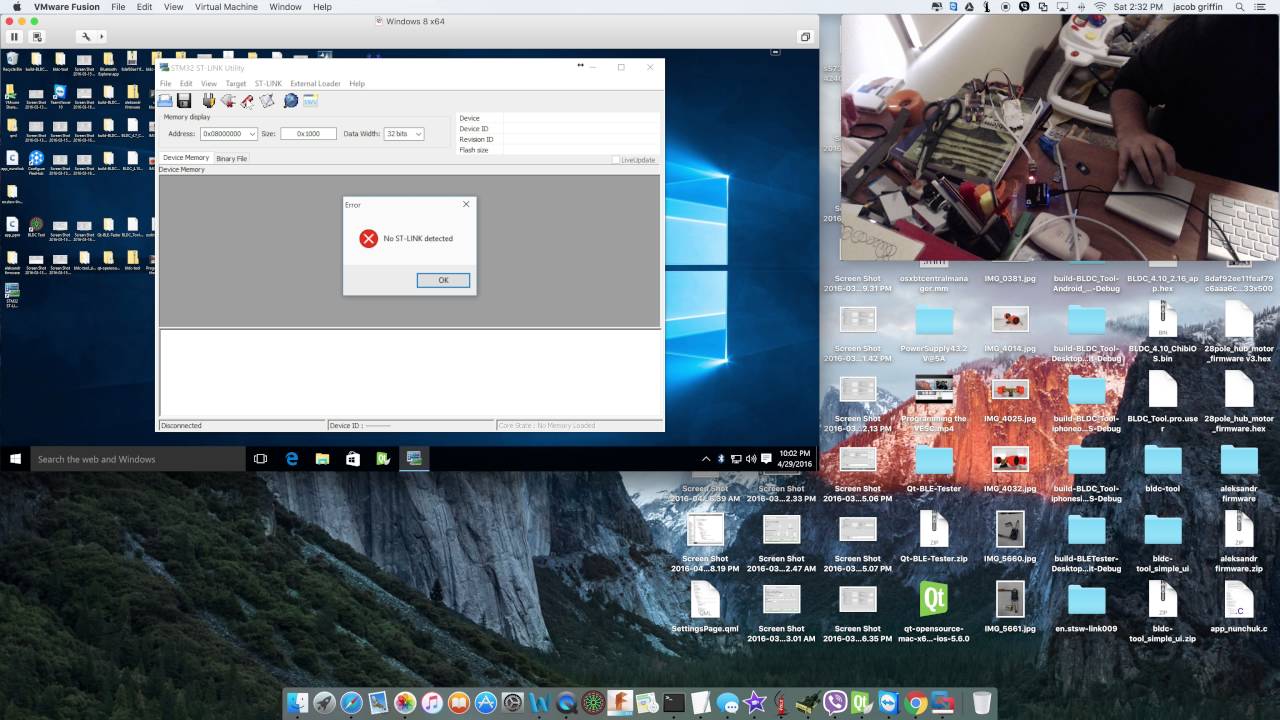The image size is (1280, 720).
Task: Open the Virtual Machine menu in macOS bar
Action: tap(226, 7)
